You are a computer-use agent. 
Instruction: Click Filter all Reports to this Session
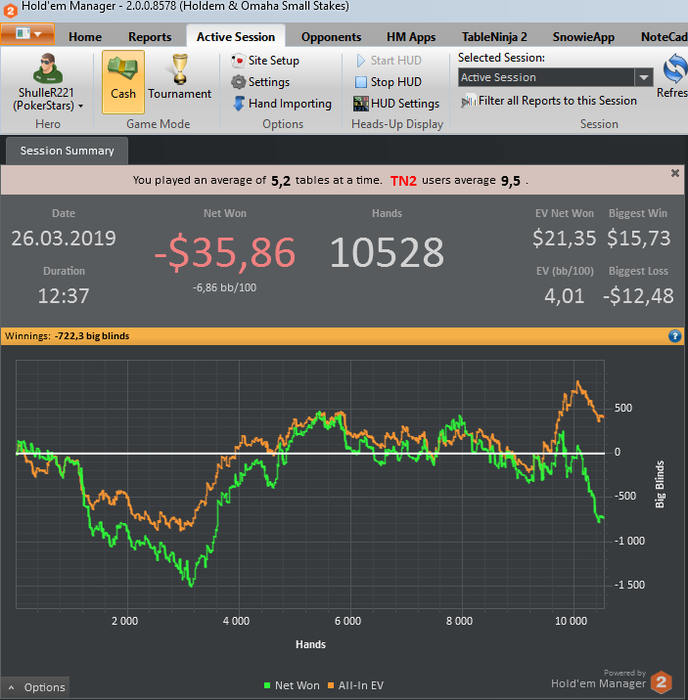pyautogui.click(x=549, y=101)
